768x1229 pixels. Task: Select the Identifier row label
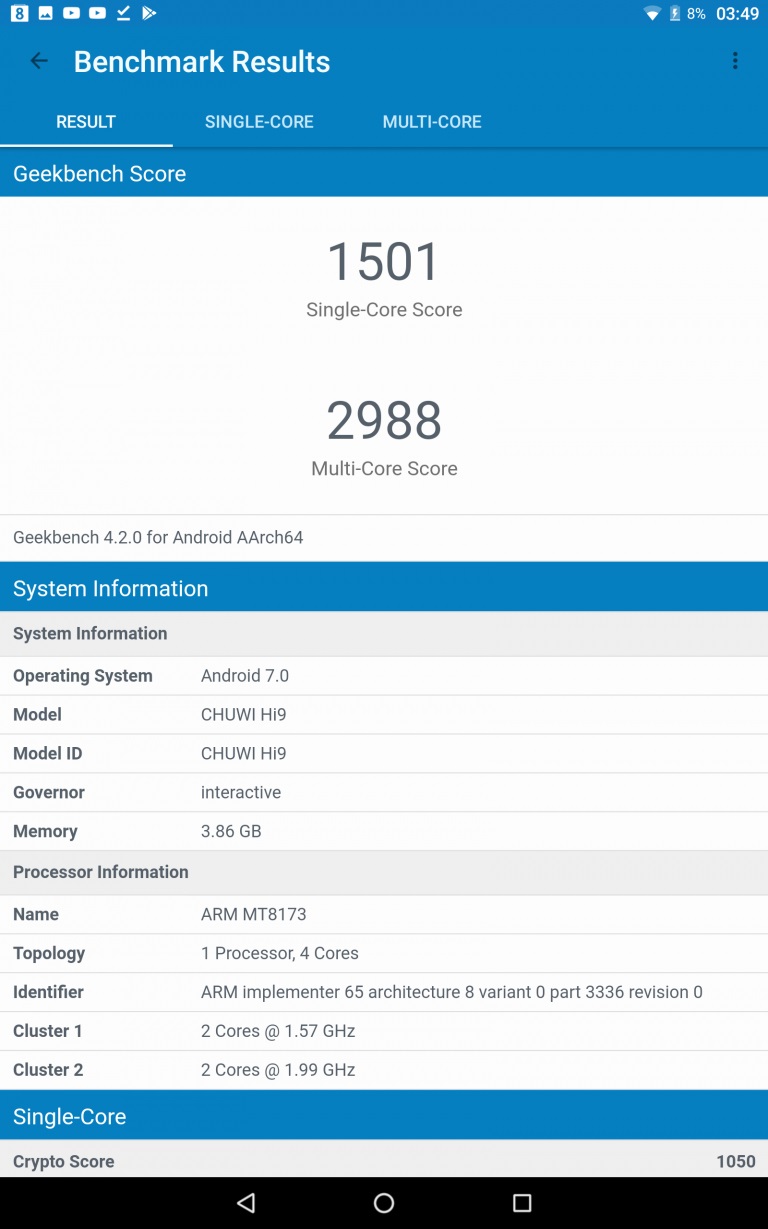(48, 993)
